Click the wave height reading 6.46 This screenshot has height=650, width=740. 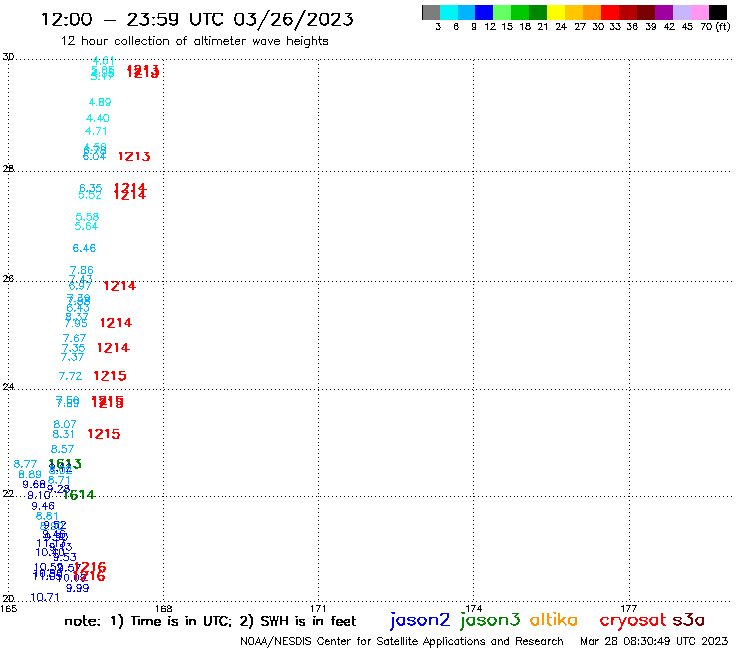coord(84,248)
